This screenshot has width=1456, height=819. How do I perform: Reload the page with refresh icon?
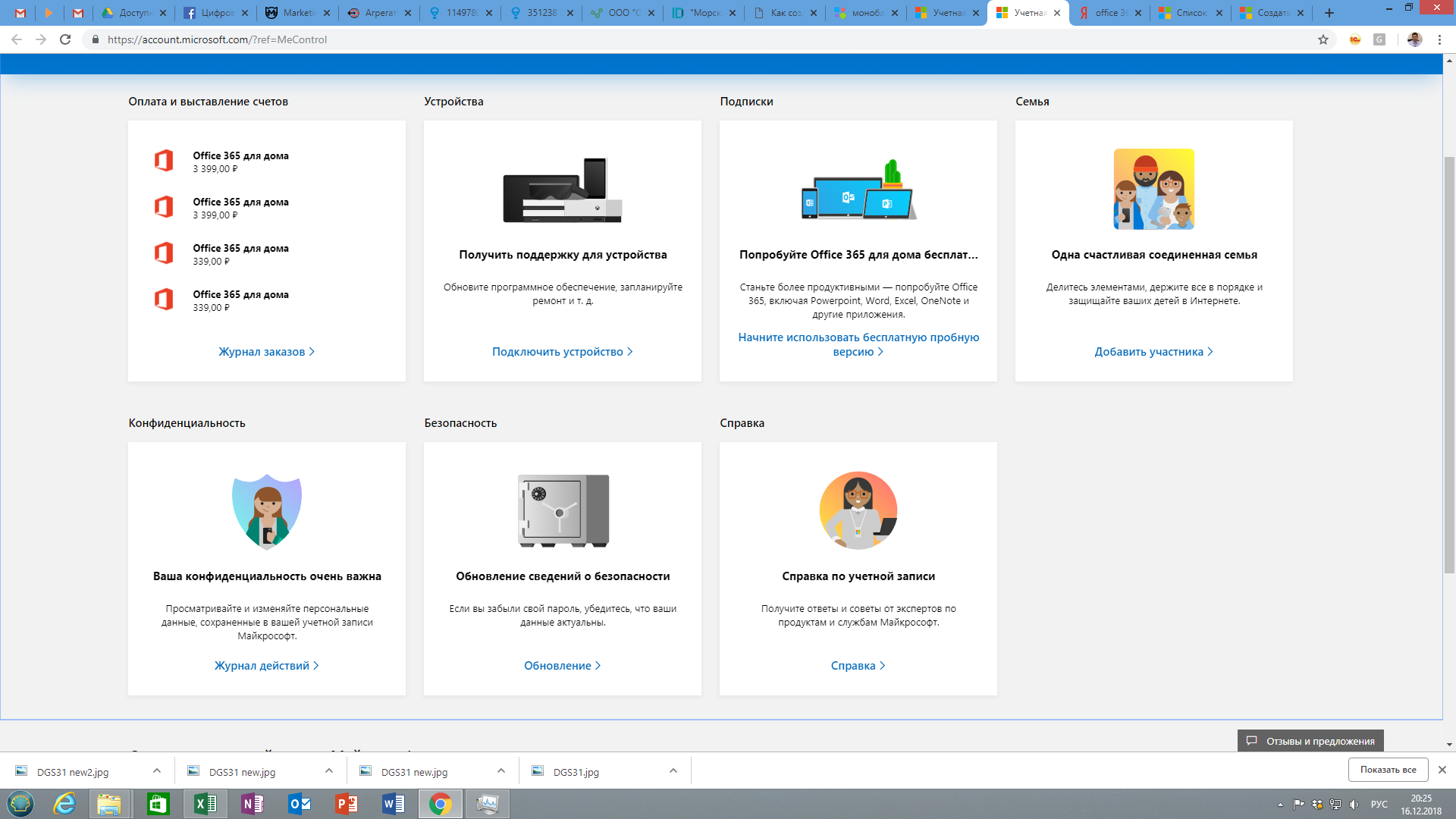coord(65,39)
